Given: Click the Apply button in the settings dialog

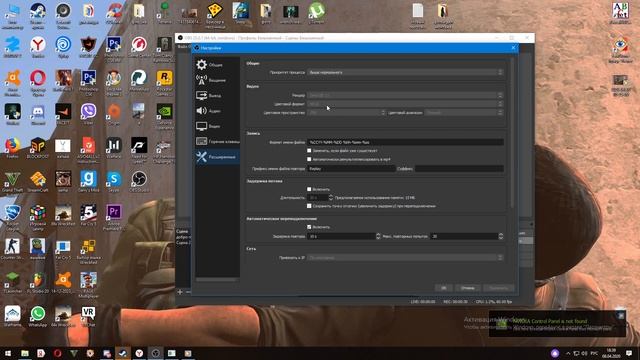Looking at the screenshot, I should (x=498, y=288).
